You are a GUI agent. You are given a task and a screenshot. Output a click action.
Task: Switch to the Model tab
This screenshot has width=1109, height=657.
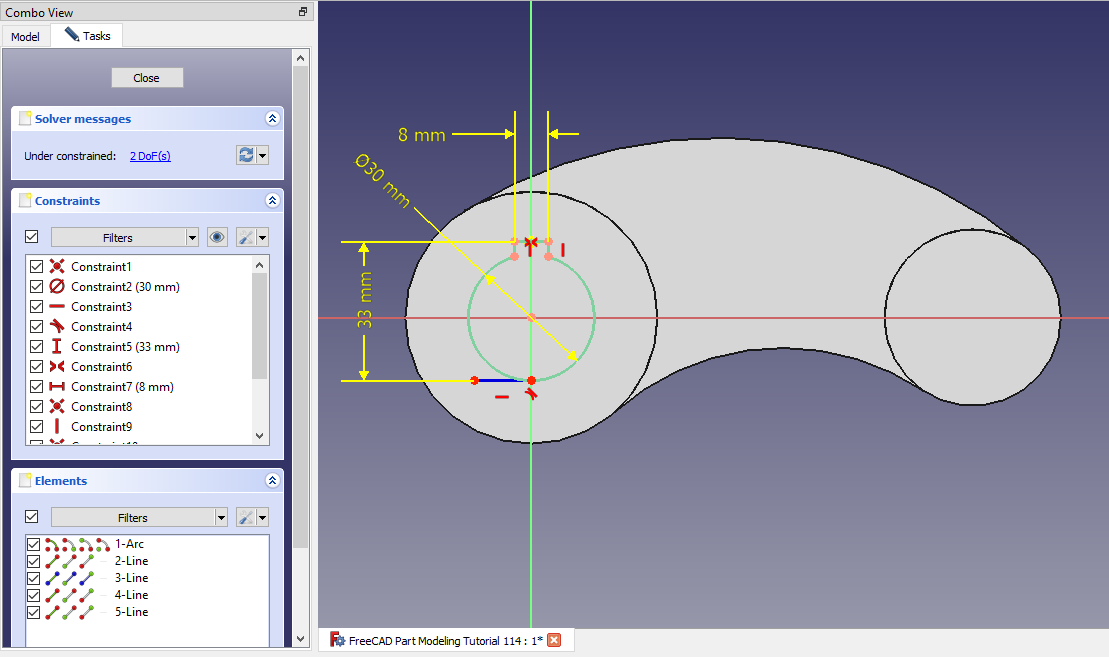(25, 37)
